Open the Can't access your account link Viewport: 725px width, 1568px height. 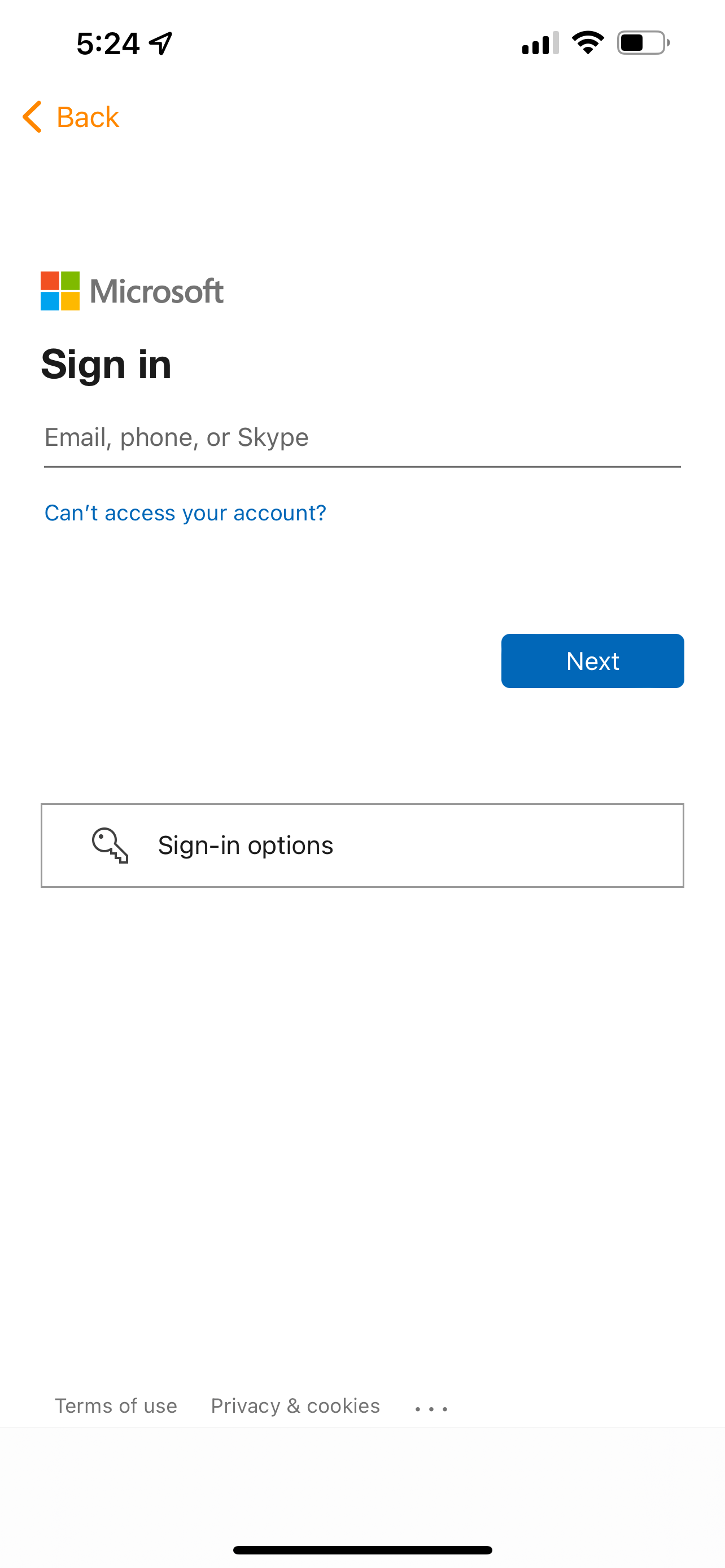185,513
